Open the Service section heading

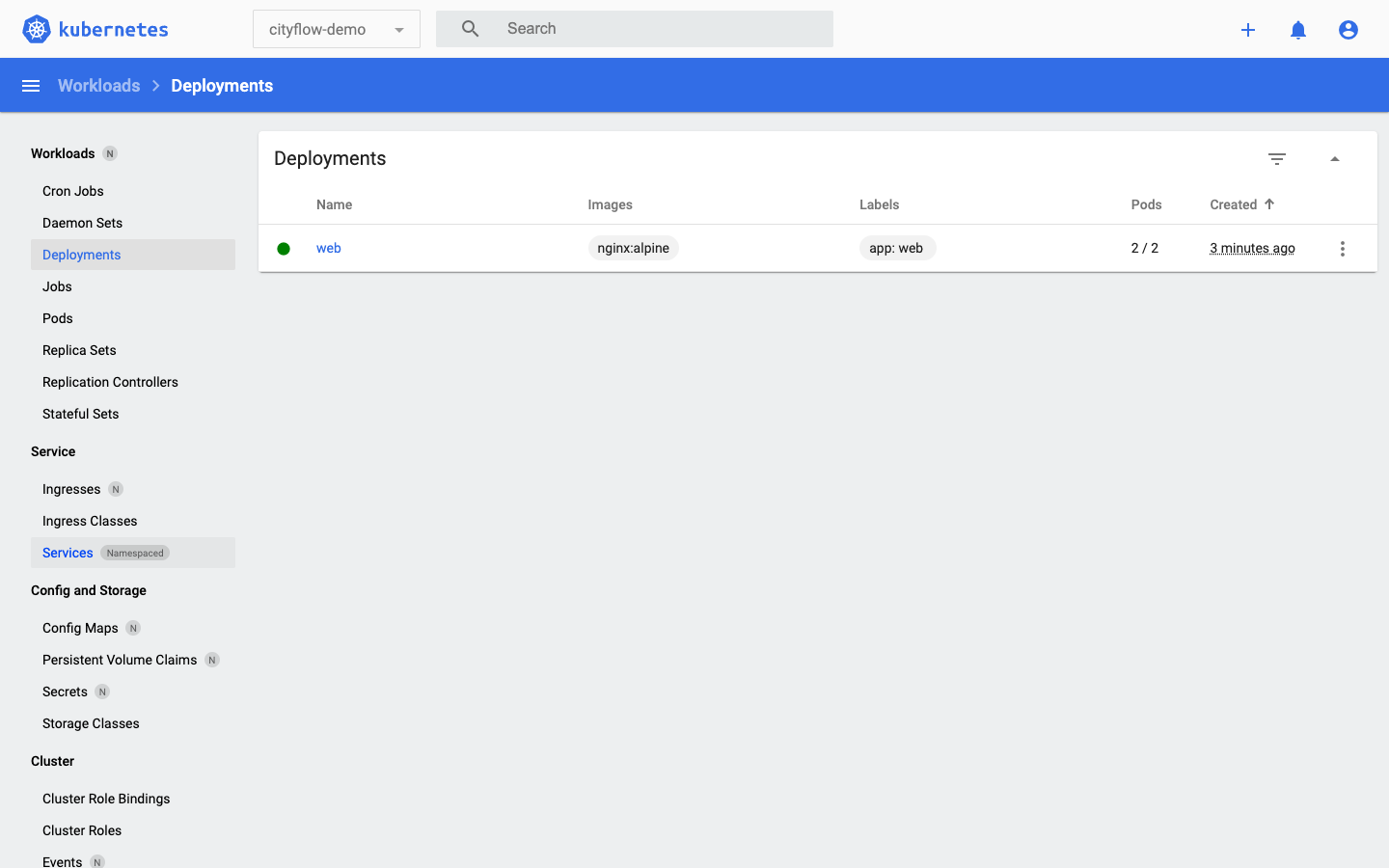[53, 451]
